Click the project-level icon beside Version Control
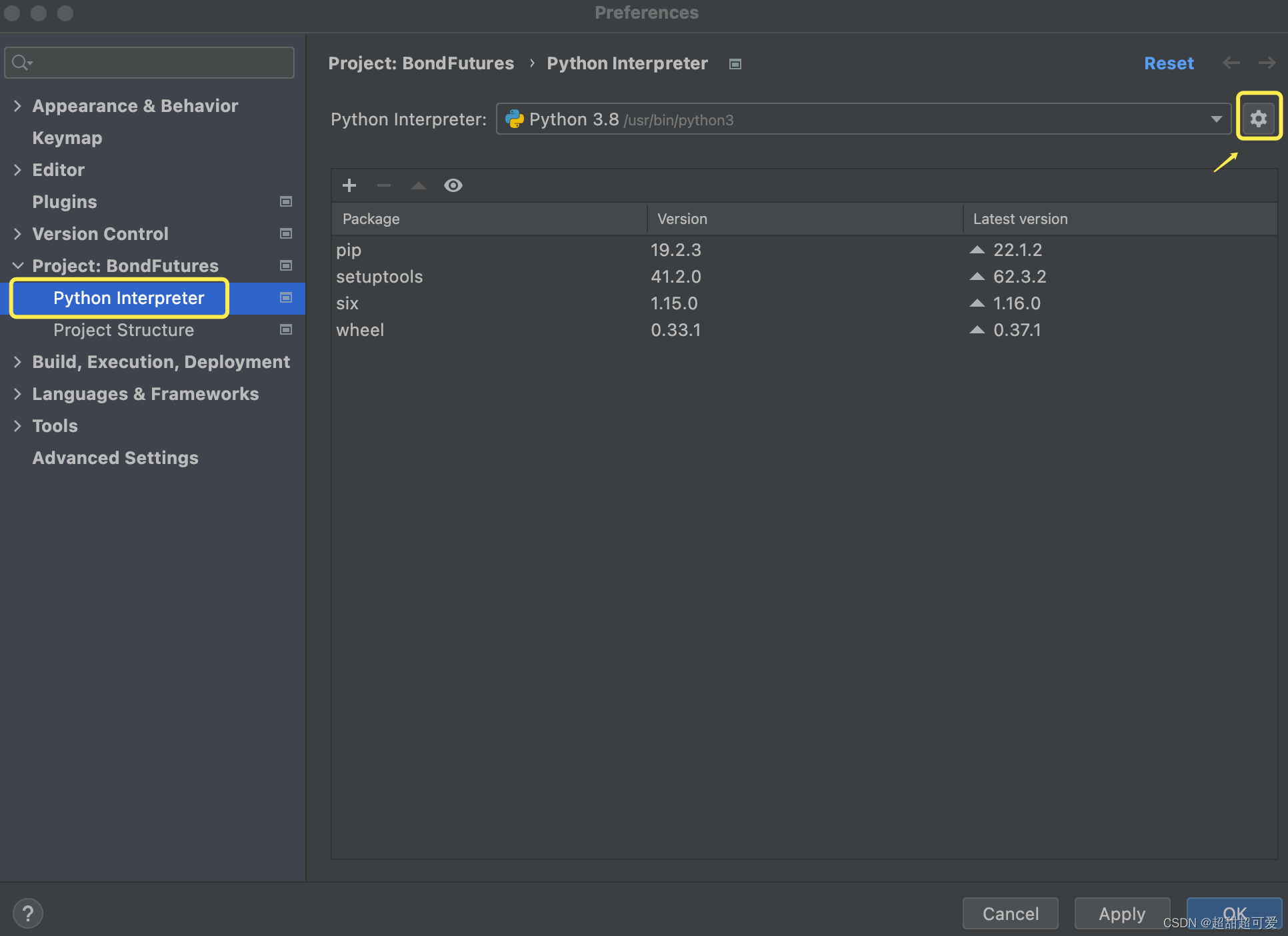Image resolution: width=1288 pixels, height=936 pixels. tap(286, 233)
